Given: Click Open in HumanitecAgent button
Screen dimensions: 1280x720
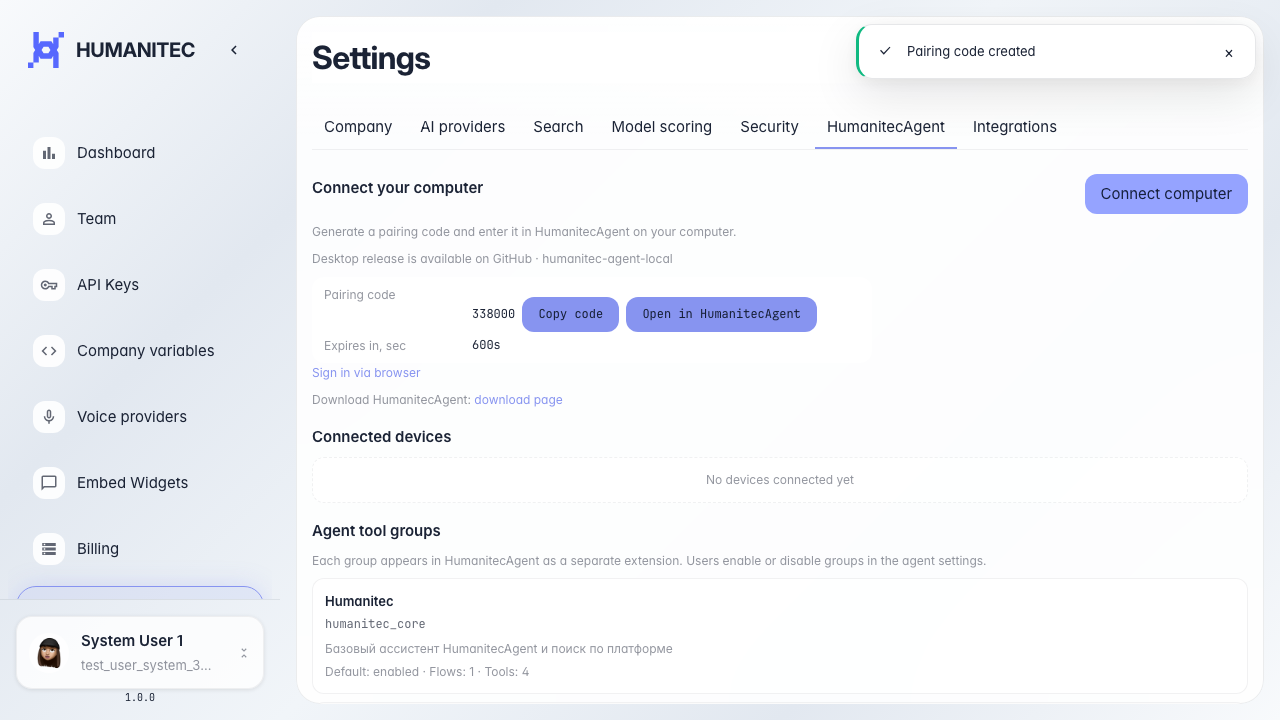Looking at the screenshot, I should coord(721,314).
